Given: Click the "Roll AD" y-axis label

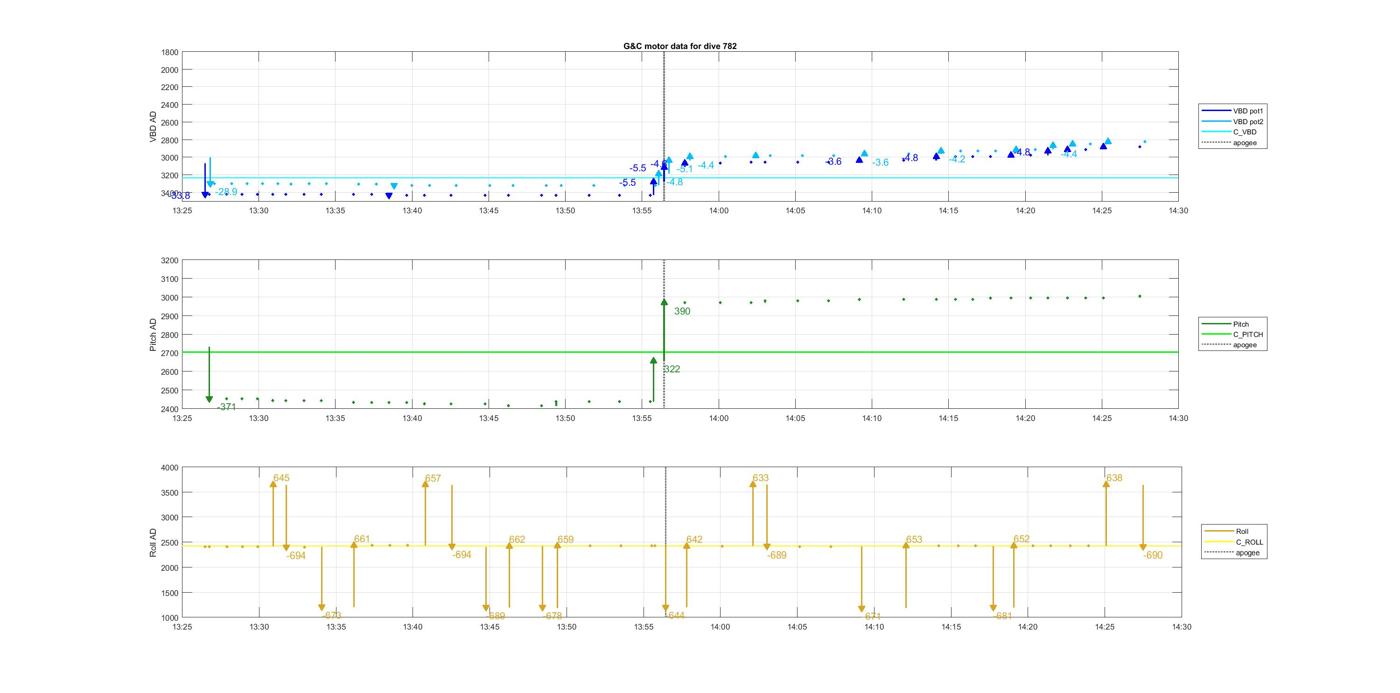Looking at the screenshot, I should (x=154, y=543).
